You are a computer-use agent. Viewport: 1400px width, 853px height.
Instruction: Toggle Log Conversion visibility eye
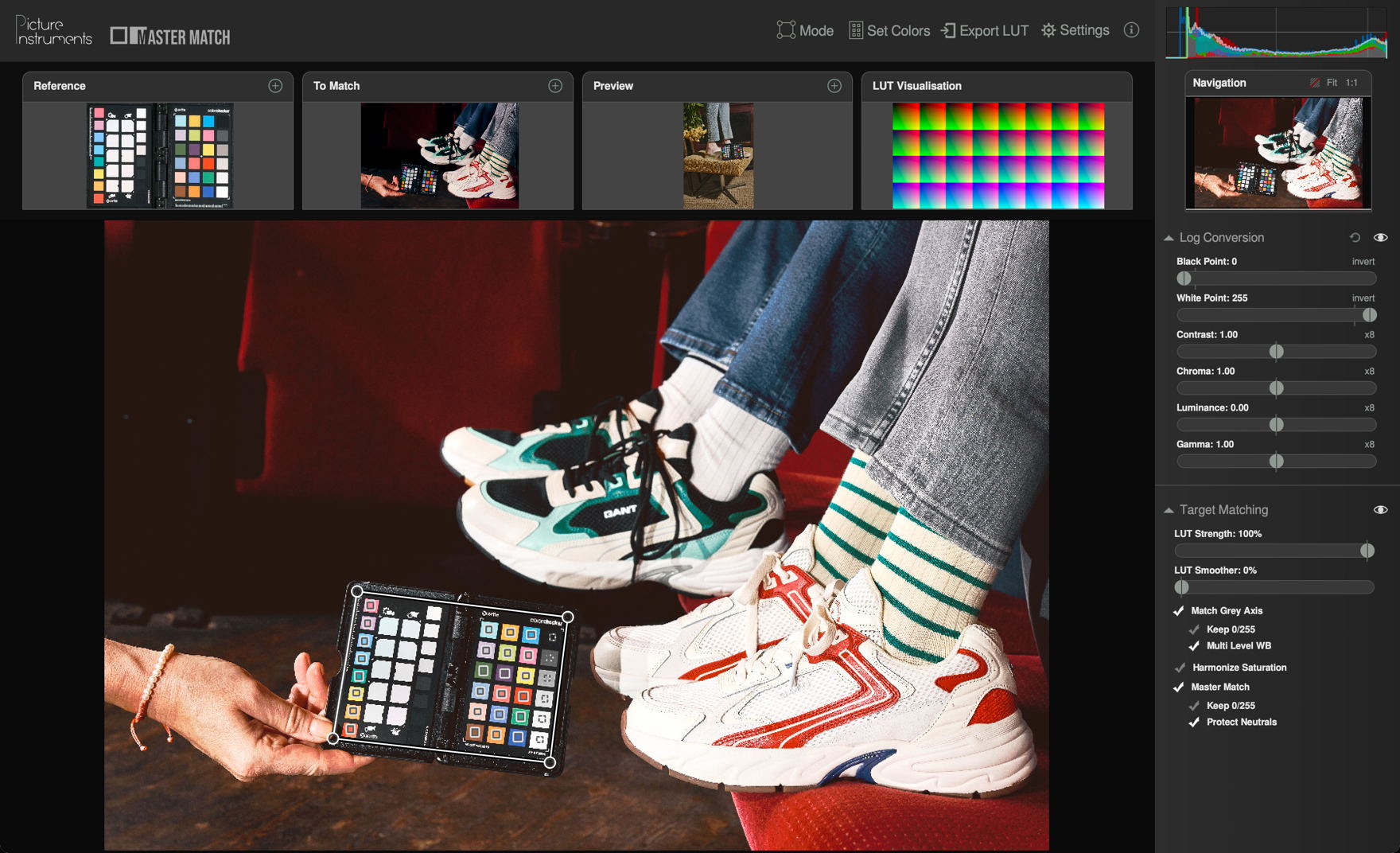[x=1380, y=238]
